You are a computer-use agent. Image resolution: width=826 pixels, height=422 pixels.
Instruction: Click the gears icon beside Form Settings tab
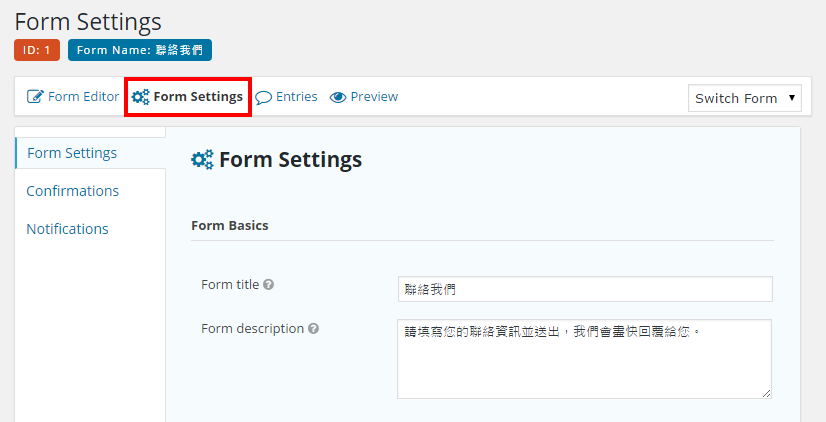[141, 97]
